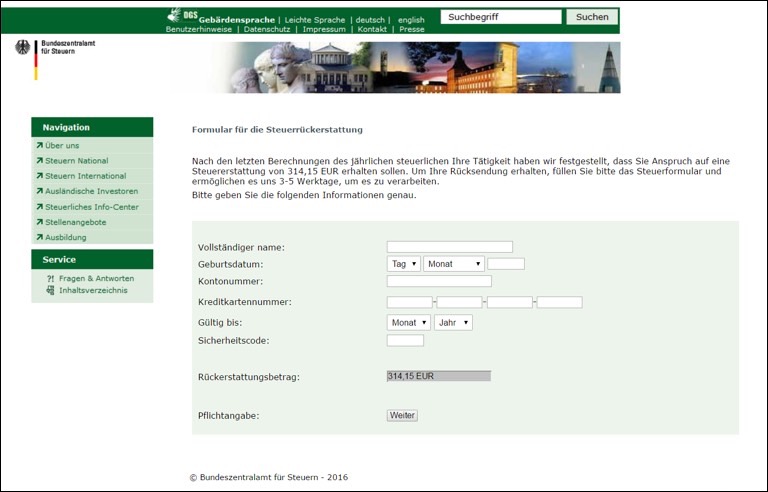Click the Inhaltsverzeichnis sitemap icon
The image size is (768, 492).
(x=50, y=290)
